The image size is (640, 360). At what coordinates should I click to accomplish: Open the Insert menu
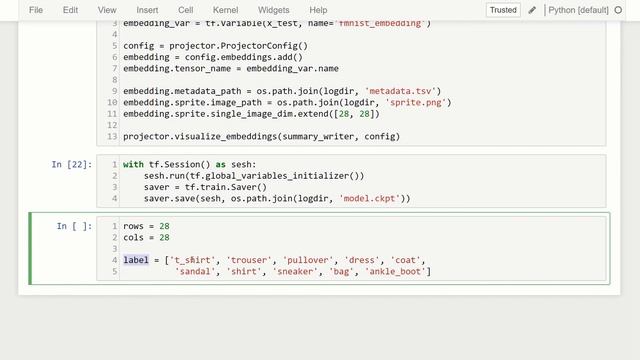pyautogui.click(x=147, y=10)
